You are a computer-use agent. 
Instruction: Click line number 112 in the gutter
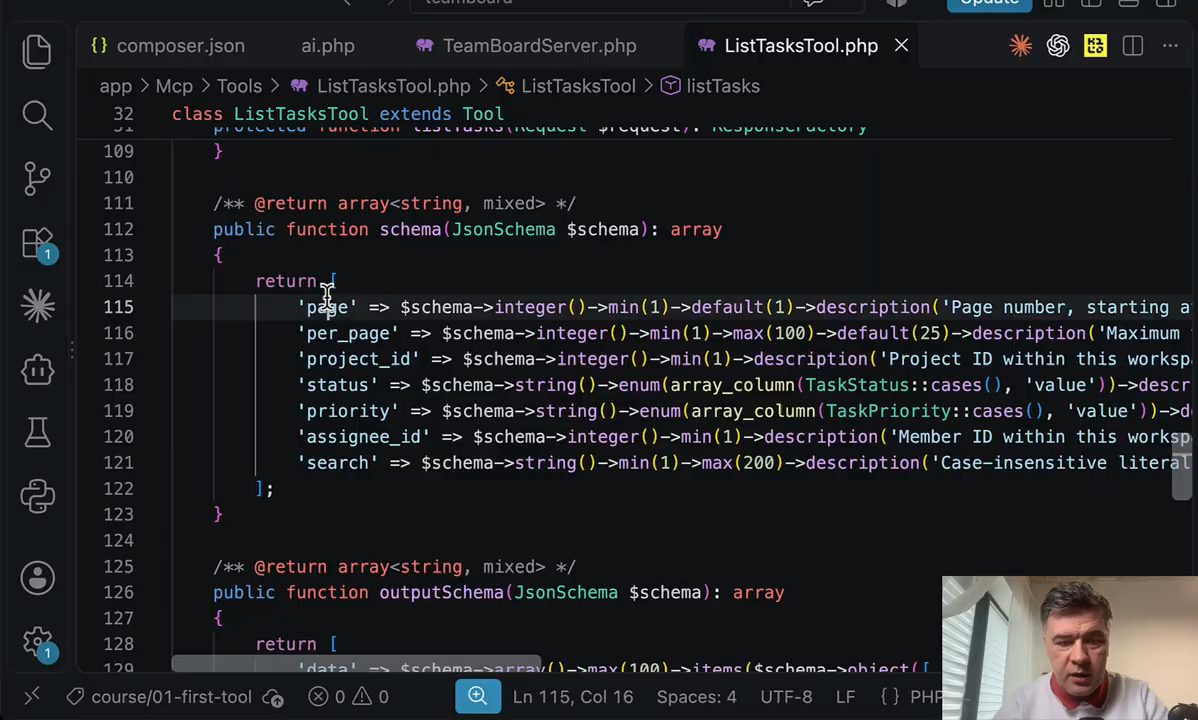[x=118, y=229]
